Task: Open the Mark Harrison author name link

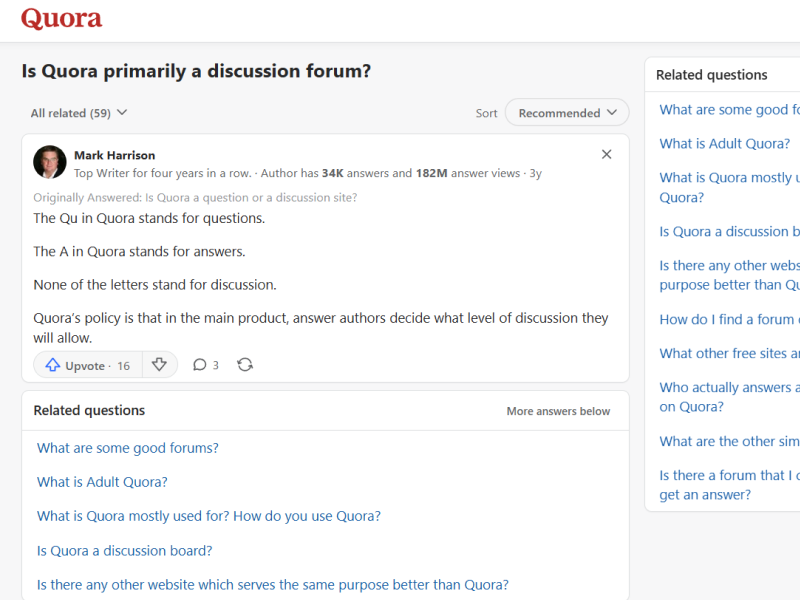Action: [114, 155]
